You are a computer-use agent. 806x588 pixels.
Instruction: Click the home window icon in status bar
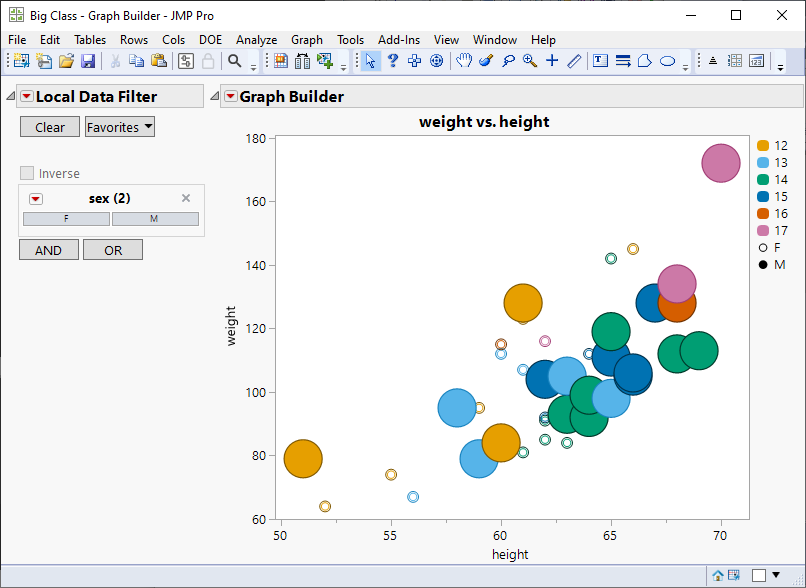click(x=718, y=575)
